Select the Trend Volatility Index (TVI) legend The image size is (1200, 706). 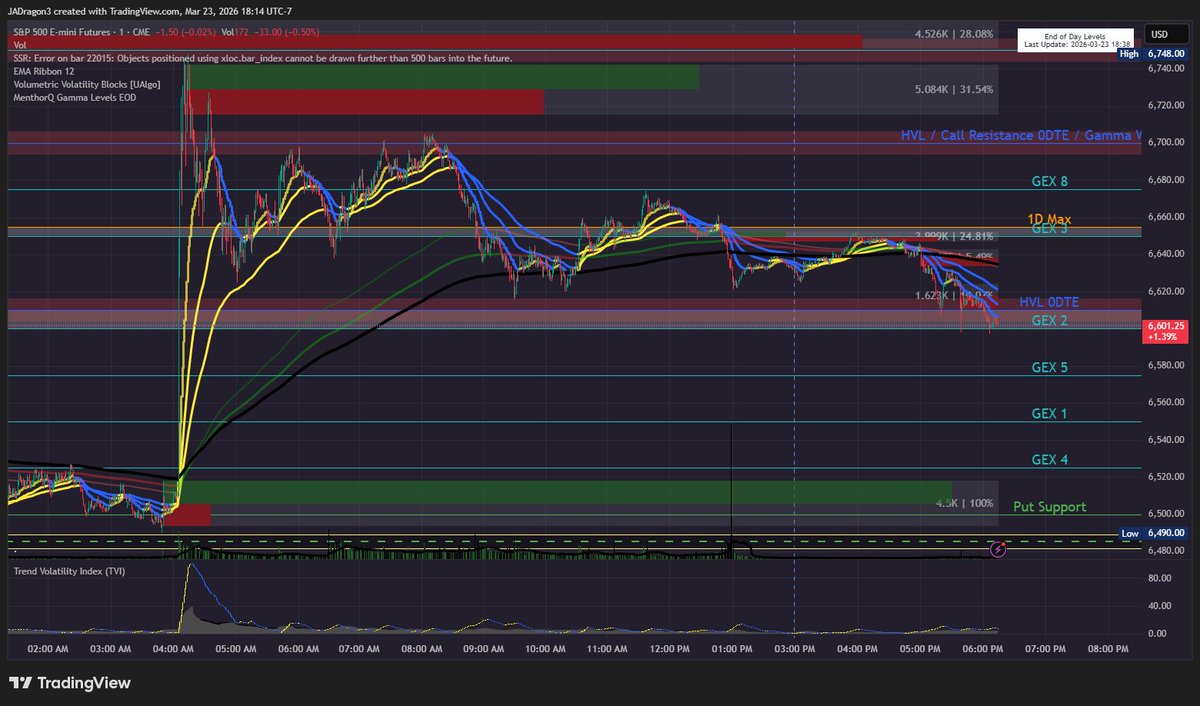(70, 570)
